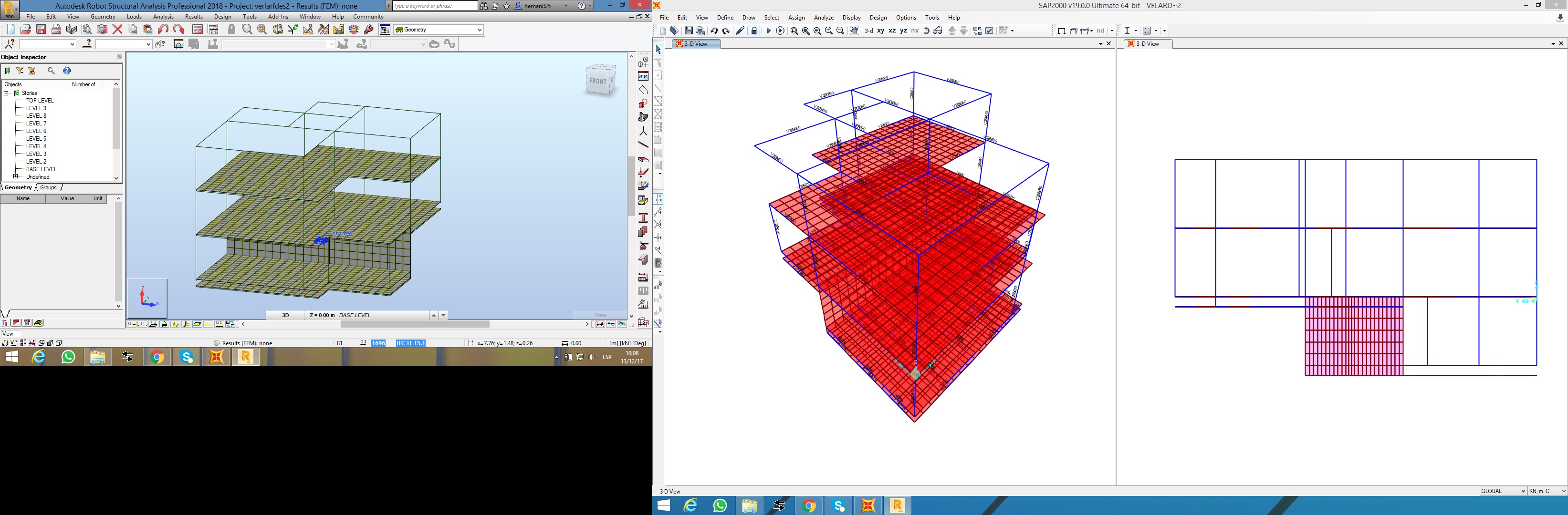Click the Run Analysis play icon in SAP2000
Screen dimensions: 1568x515
[x=768, y=31]
